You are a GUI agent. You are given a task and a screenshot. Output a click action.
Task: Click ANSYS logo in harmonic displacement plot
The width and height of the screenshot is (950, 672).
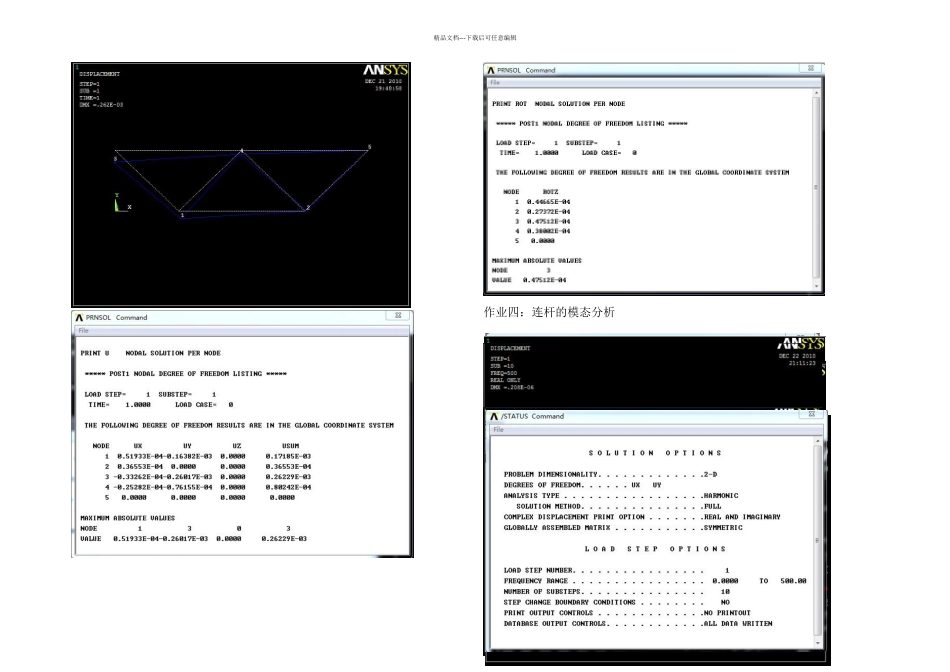(x=800, y=344)
